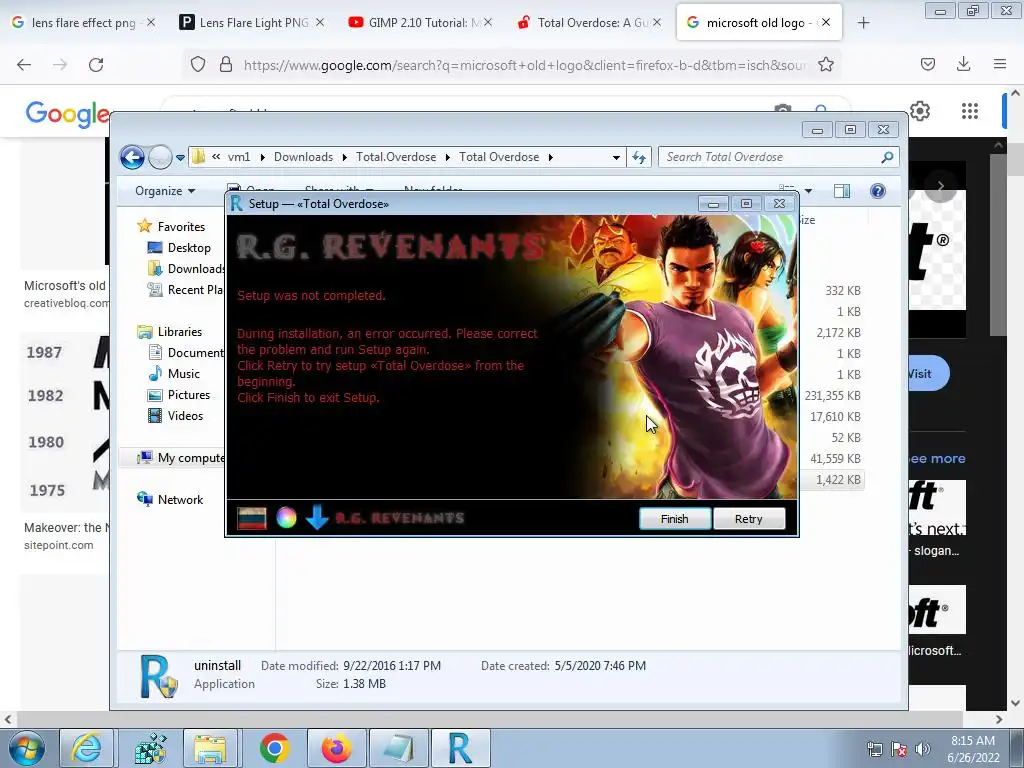This screenshot has height=768, width=1024.
Task: Open the notepad icon in taskbar
Action: (398, 748)
